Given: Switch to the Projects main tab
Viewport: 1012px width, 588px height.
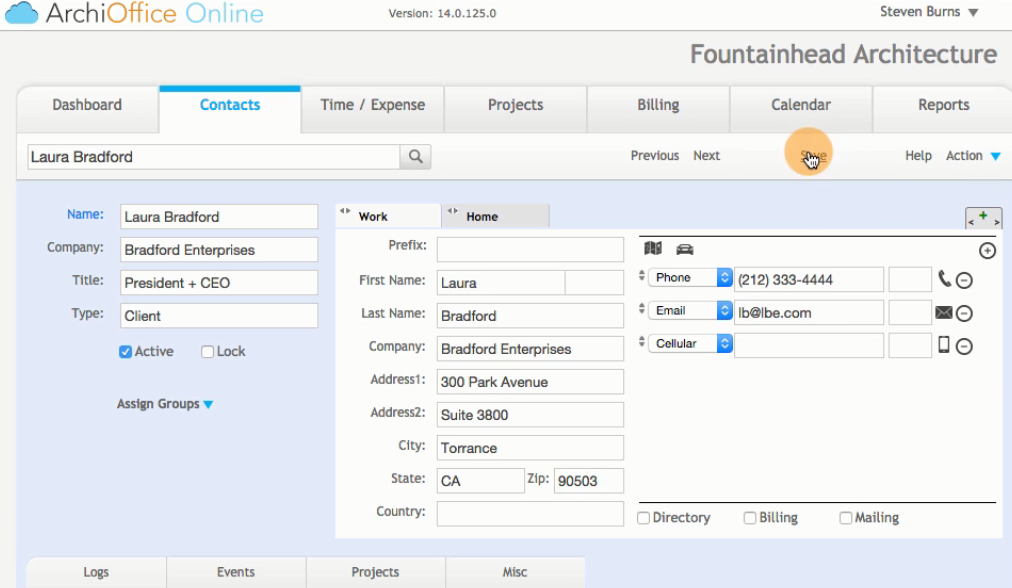Looking at the screenshot, I should (x=515, y=105).
